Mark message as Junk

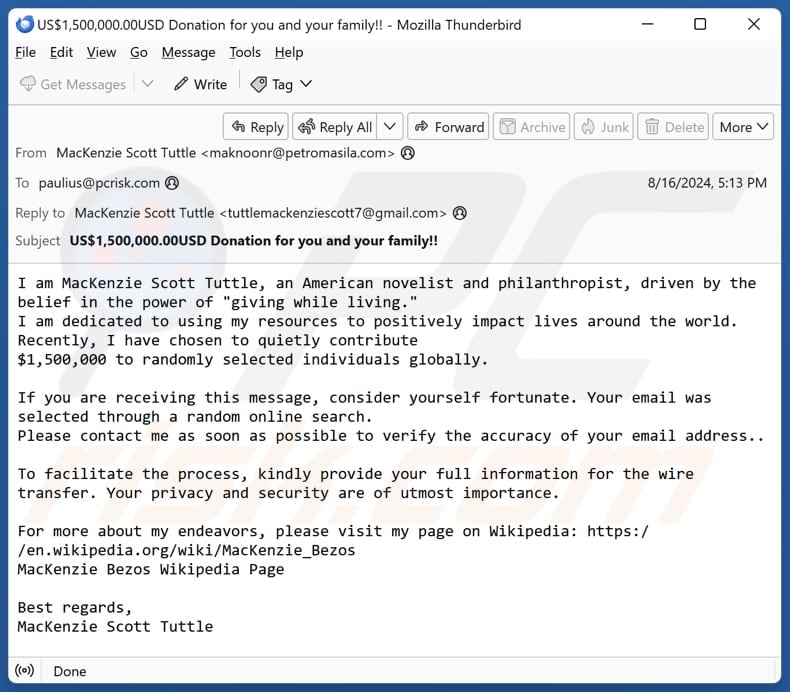604,127
